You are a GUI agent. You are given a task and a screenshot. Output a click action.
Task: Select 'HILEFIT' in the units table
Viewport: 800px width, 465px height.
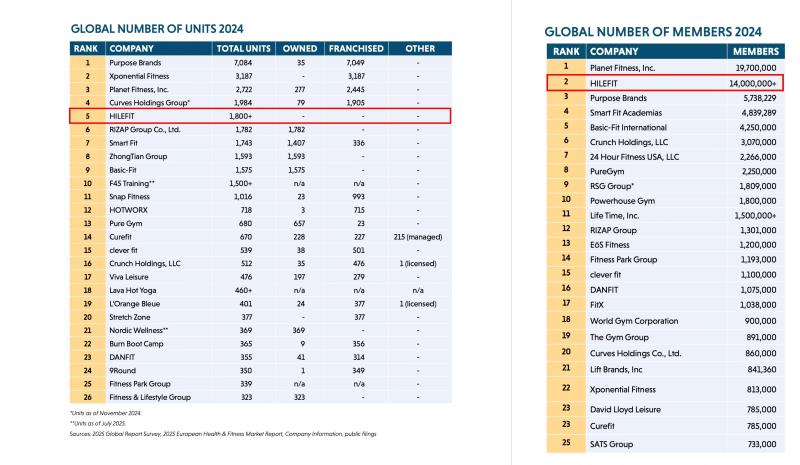click(122, 116)
